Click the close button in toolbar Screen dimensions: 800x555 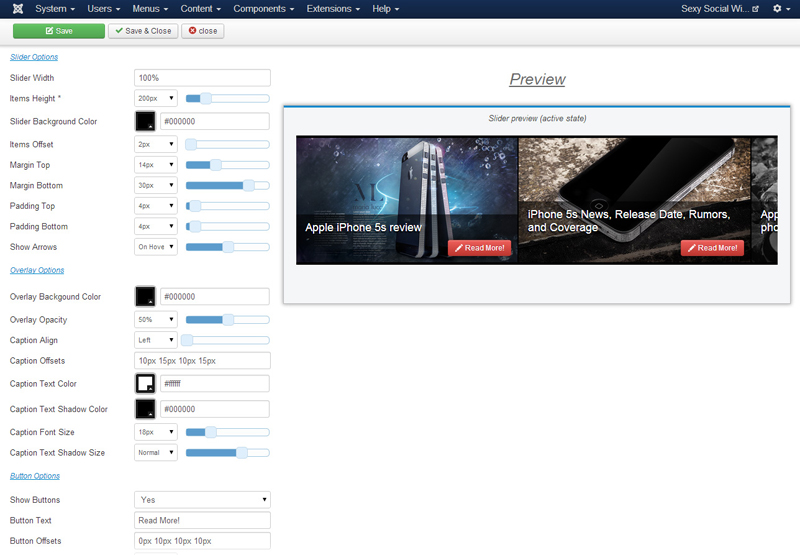click(x=203, y=31)
